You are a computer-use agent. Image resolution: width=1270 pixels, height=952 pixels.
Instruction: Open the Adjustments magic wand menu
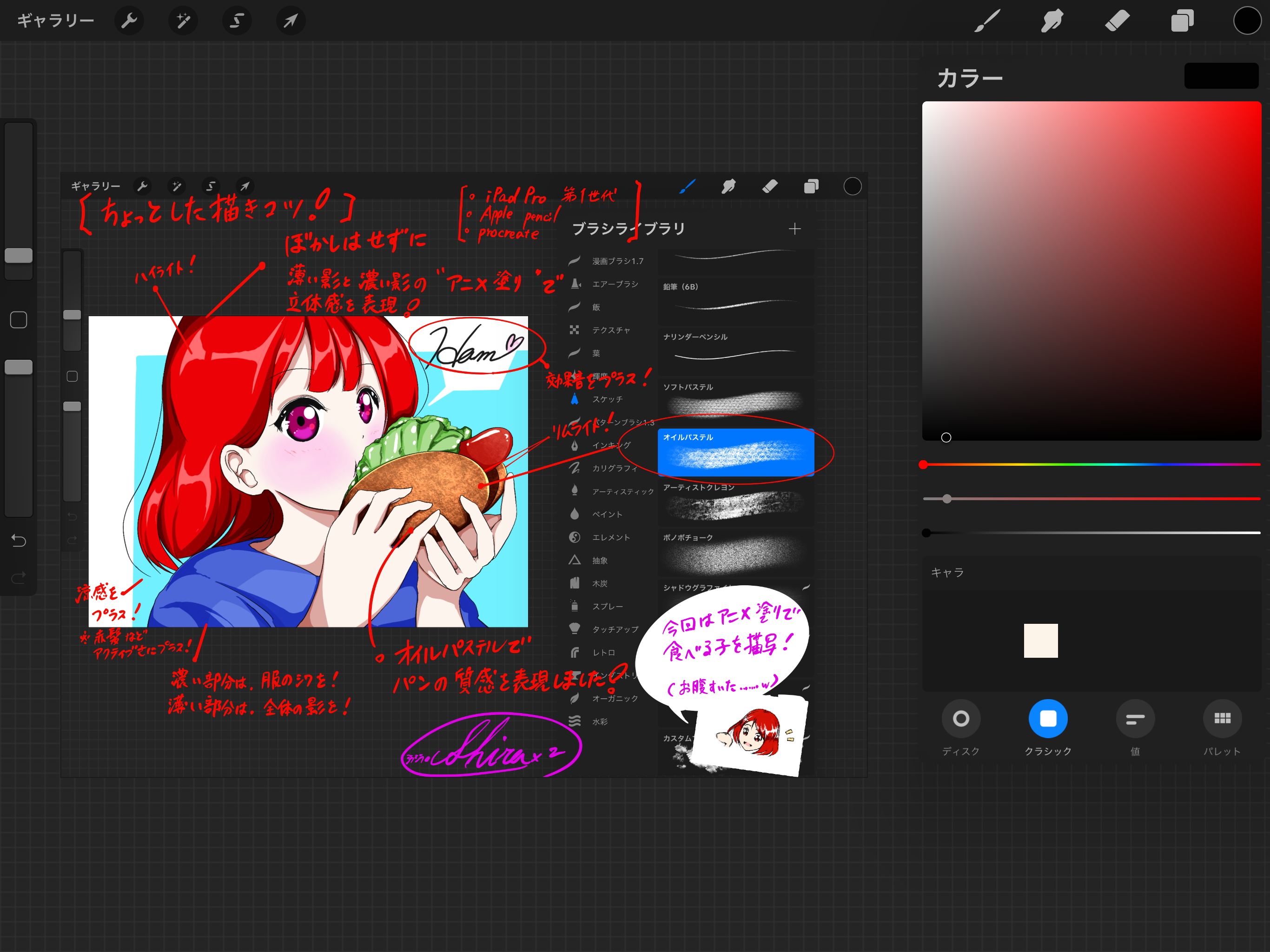(x=183, y=21)
